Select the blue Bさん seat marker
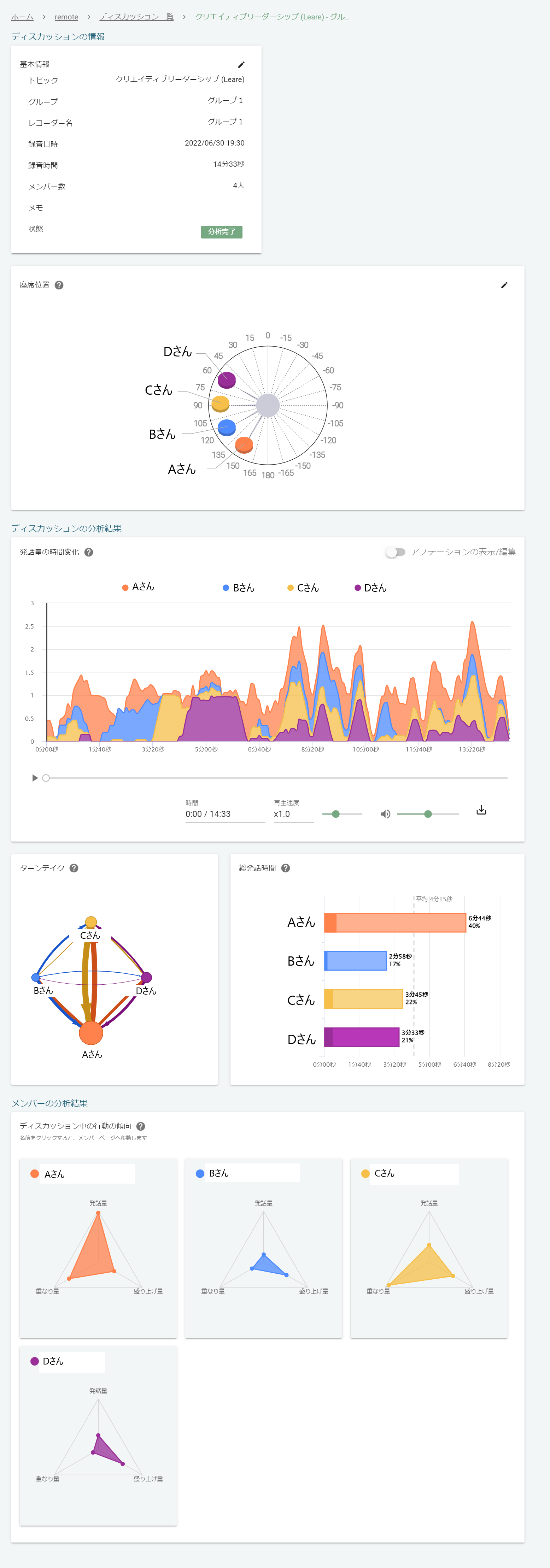This screenshot has height=1568, width=550. point(227,427)
